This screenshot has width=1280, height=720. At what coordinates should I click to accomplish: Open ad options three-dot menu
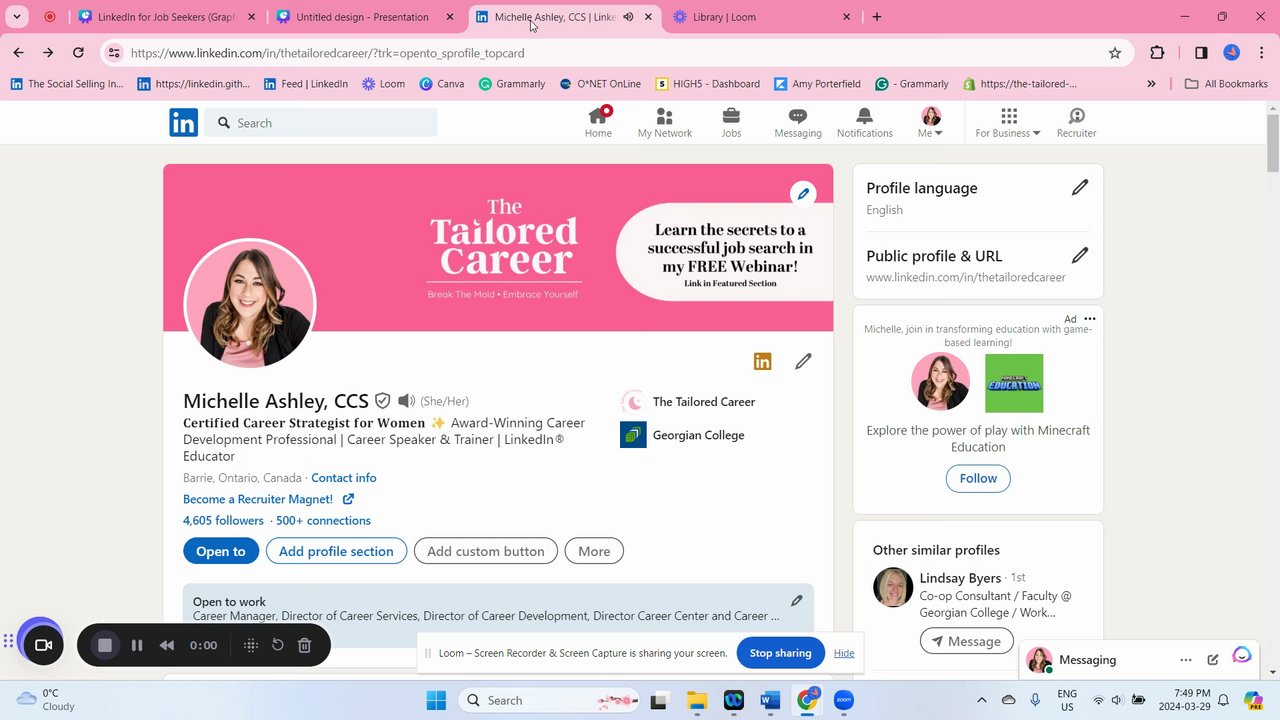click(x=1090, y=319)
